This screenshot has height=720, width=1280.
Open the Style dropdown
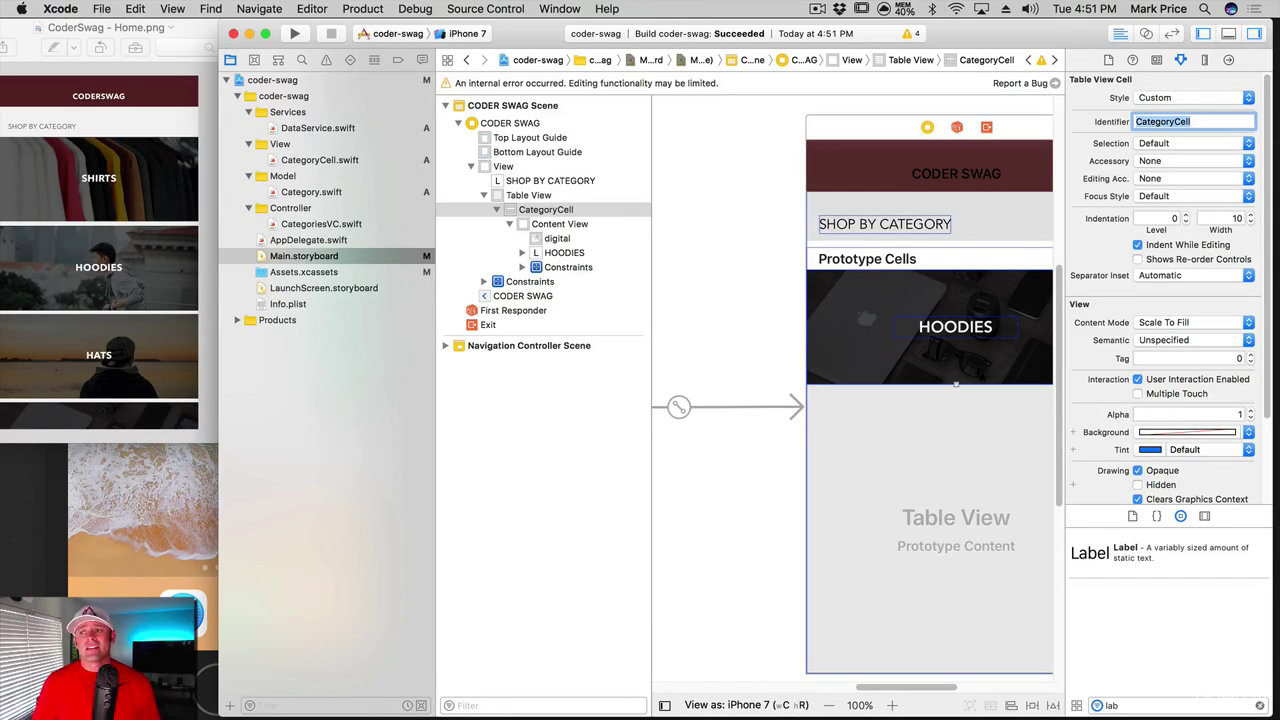(1195, 98)
